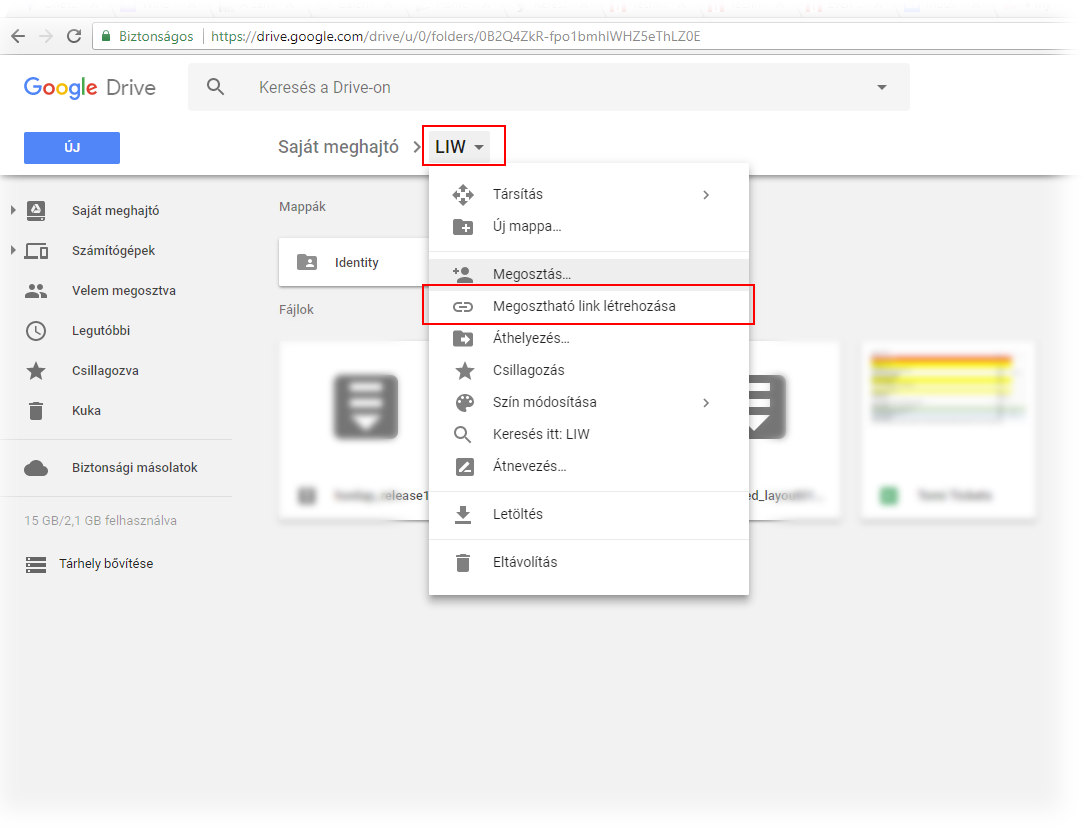
Task: Click the Csillagozva star icon in sidebar
Action: click(x=36, y=371)
